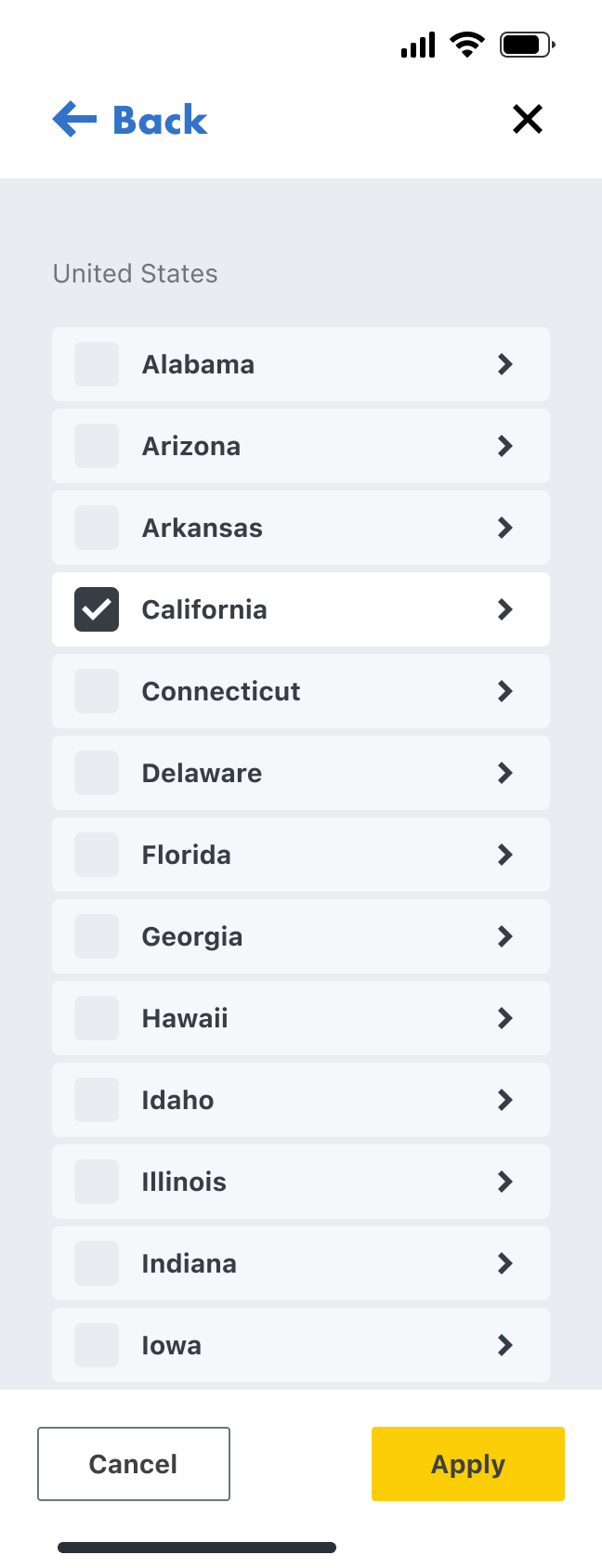Close the state selection panel

coord(528,119)
